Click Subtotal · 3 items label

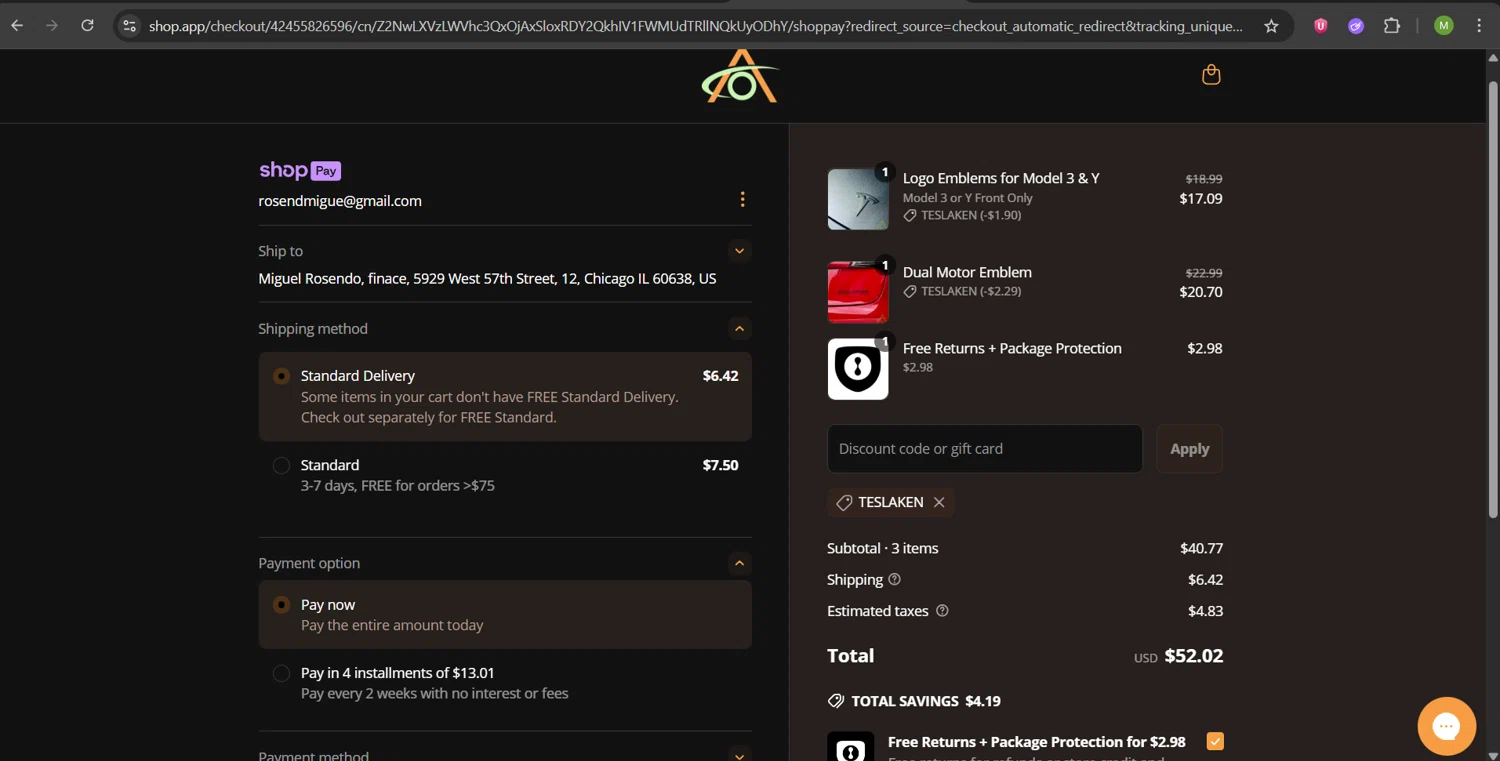tap(882, 548)
